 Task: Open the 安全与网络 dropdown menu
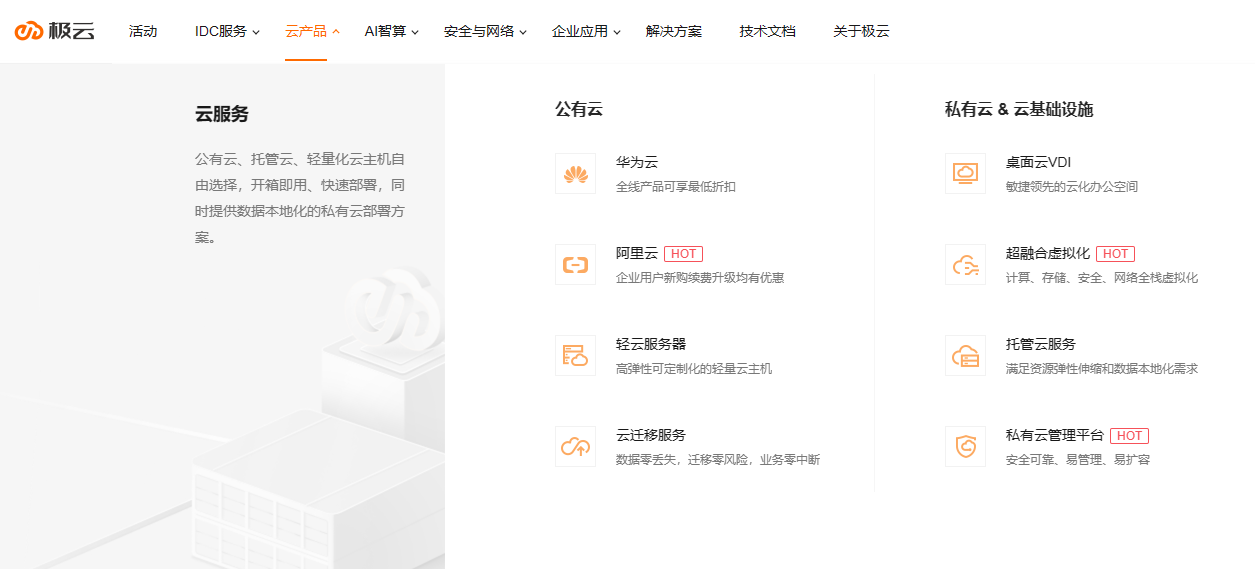(485, 31)
